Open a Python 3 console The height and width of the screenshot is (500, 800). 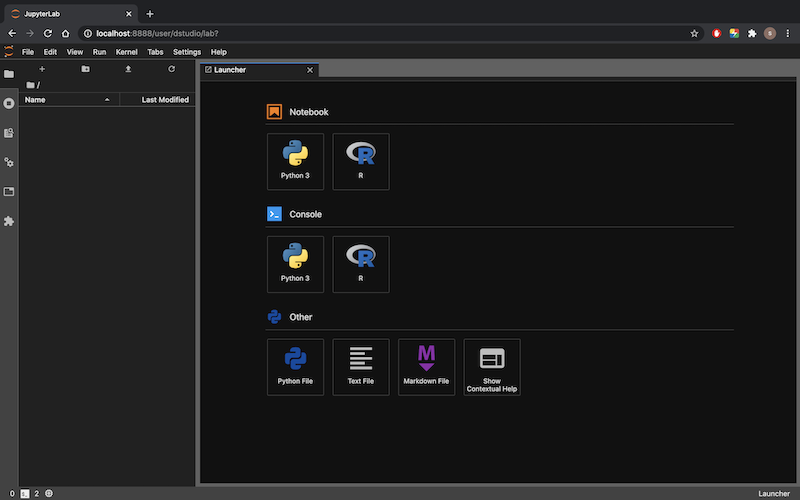pyautogui.click(x=295, y=264)
